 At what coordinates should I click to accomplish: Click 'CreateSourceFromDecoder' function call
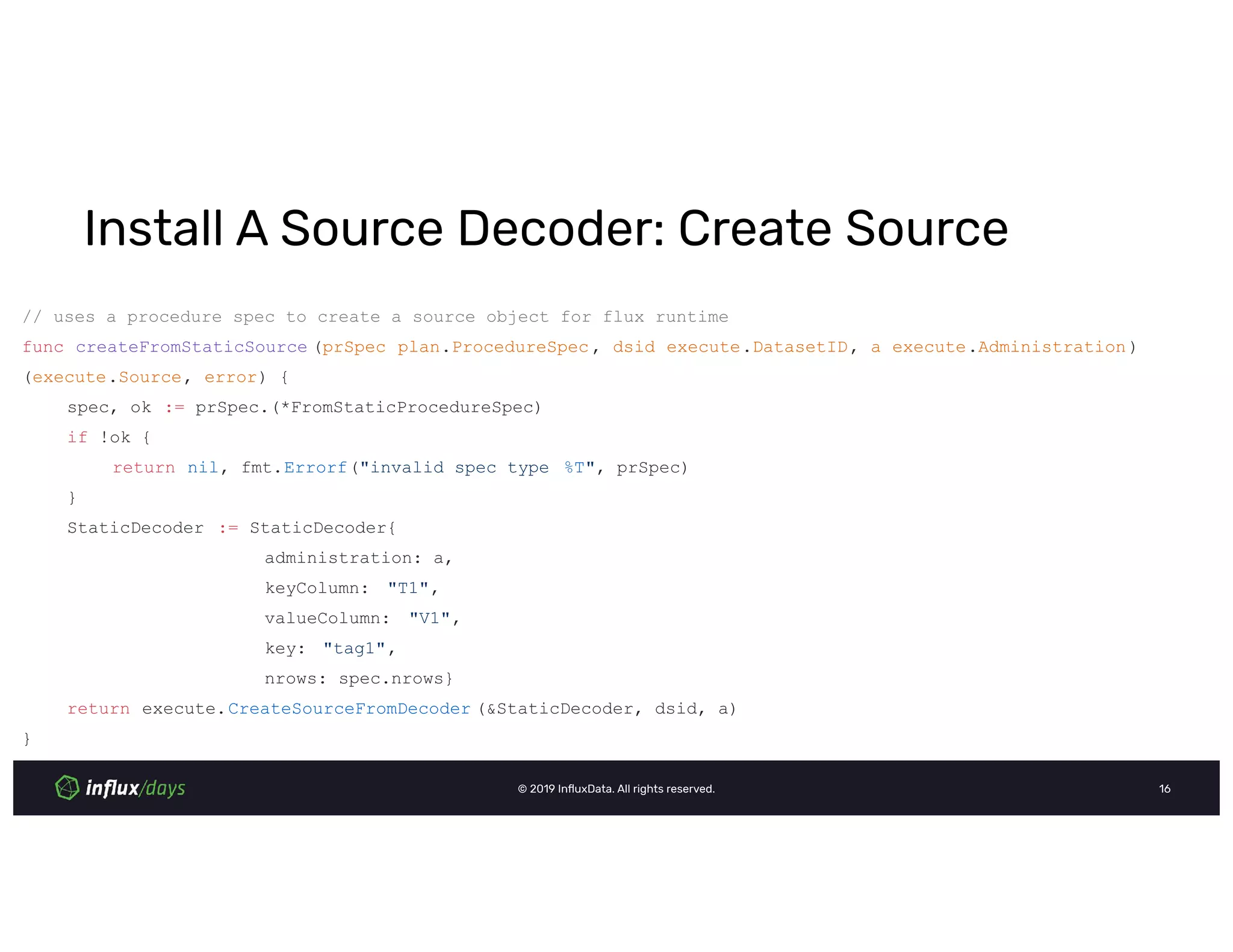pyautogui.click(x=349, y=709)
